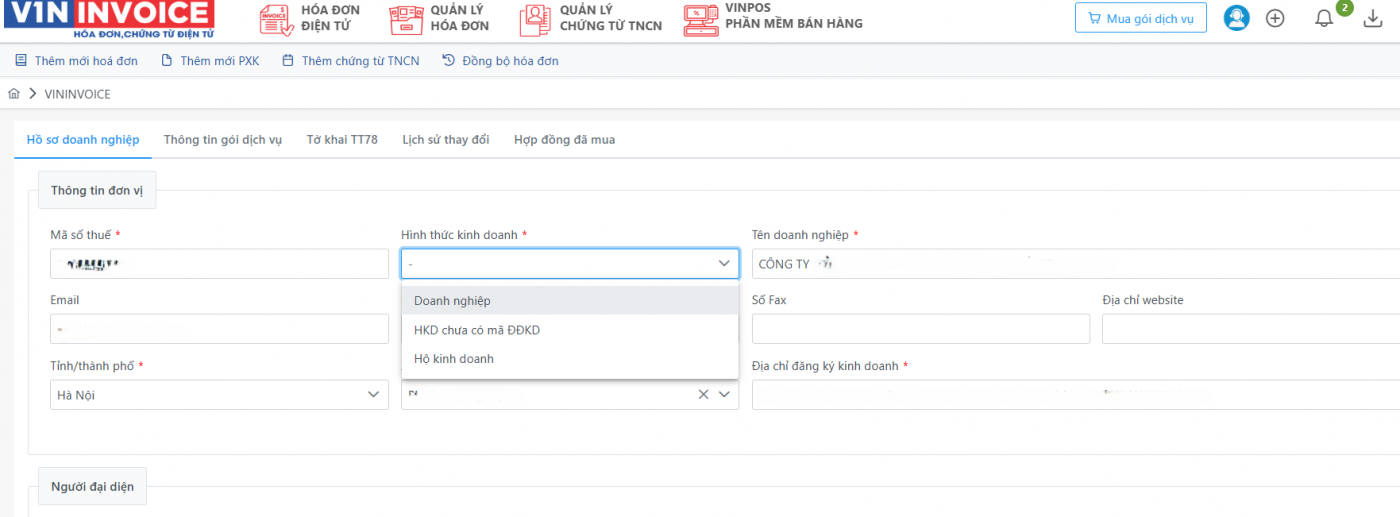Select Hộ kinh doanh option
The width and height of the screenshot is (1400, 517).
pos(570,359)
